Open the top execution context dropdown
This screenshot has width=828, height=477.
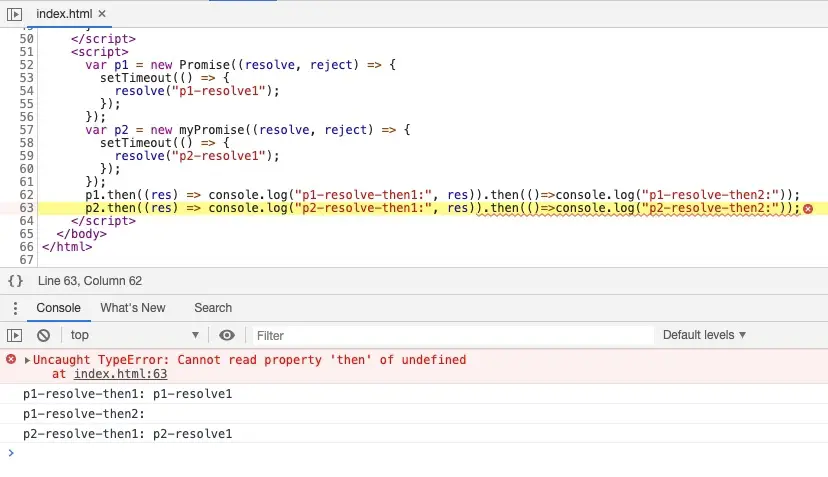tap(135, 335)
